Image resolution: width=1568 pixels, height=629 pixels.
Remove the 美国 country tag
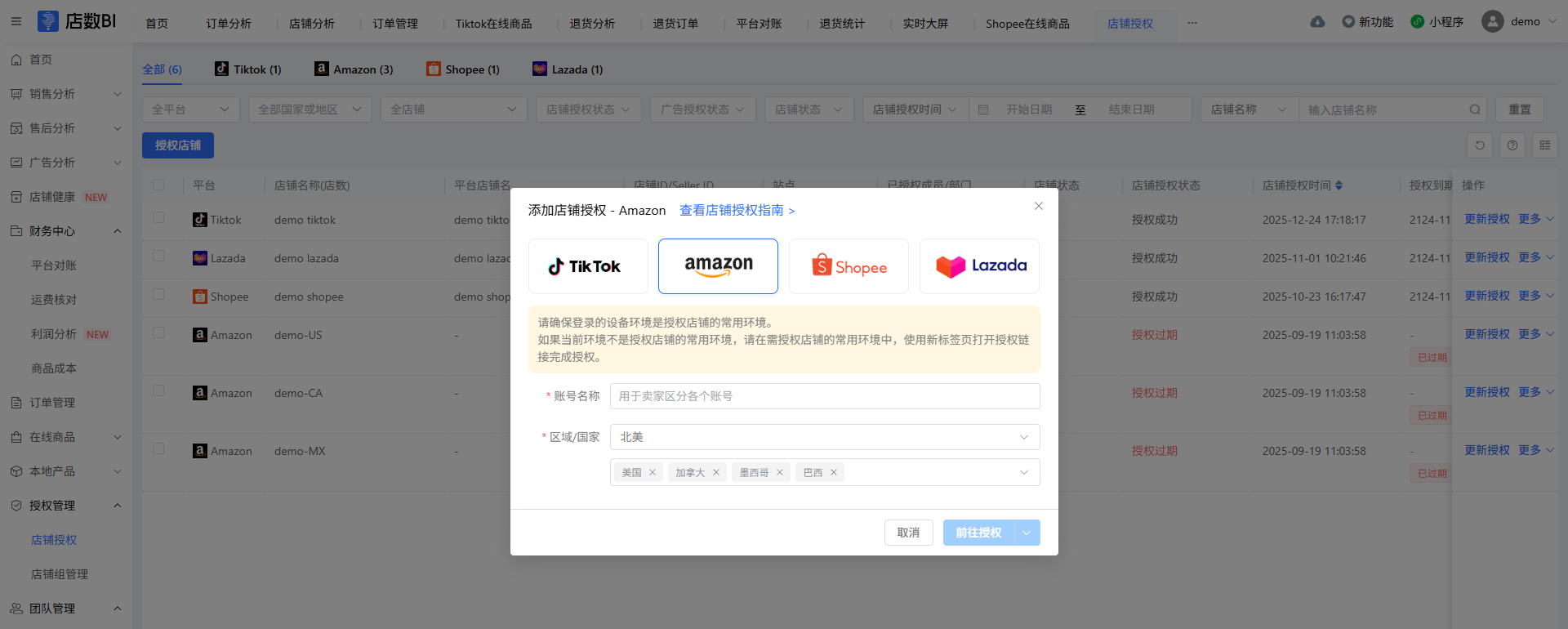653,472
